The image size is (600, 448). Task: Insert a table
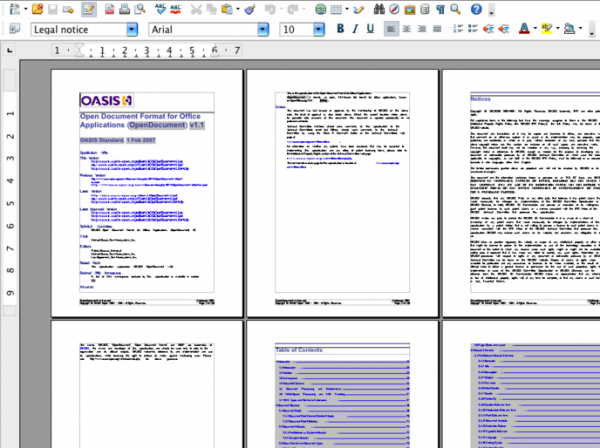pos(336,9)
